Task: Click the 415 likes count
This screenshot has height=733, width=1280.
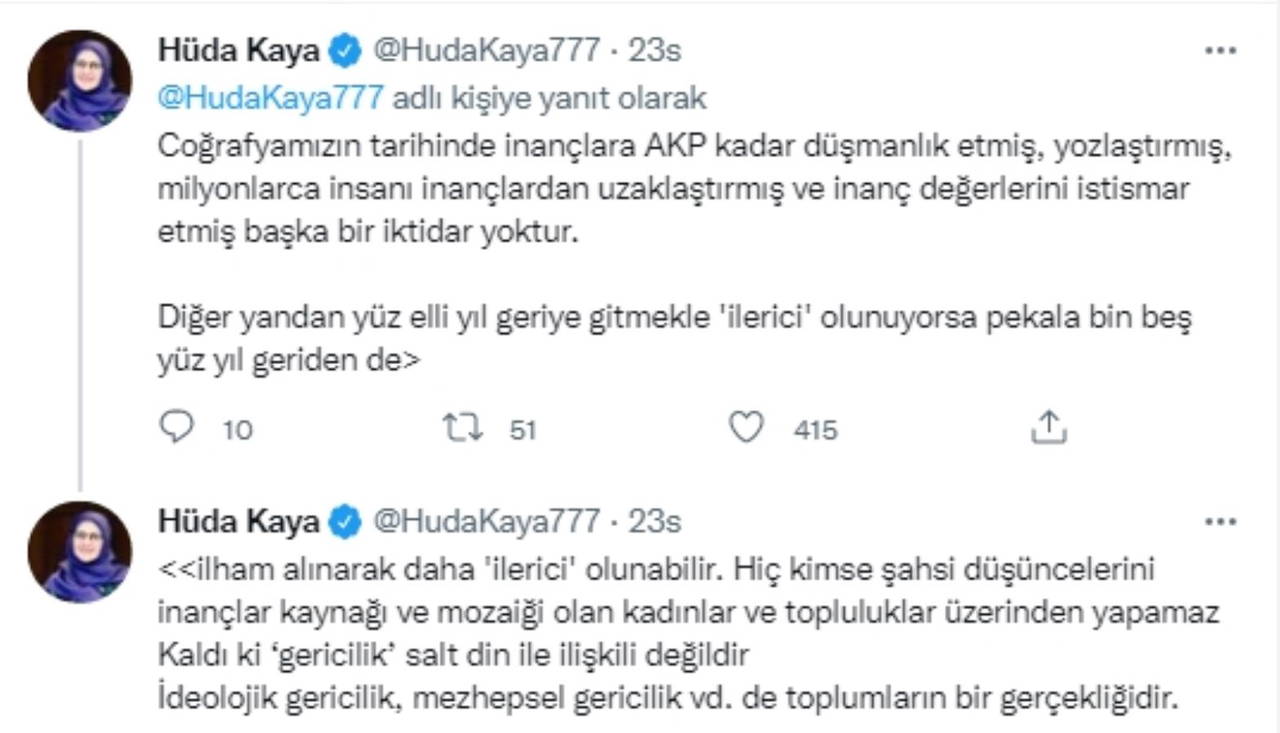Action: [x=815, y=430]
